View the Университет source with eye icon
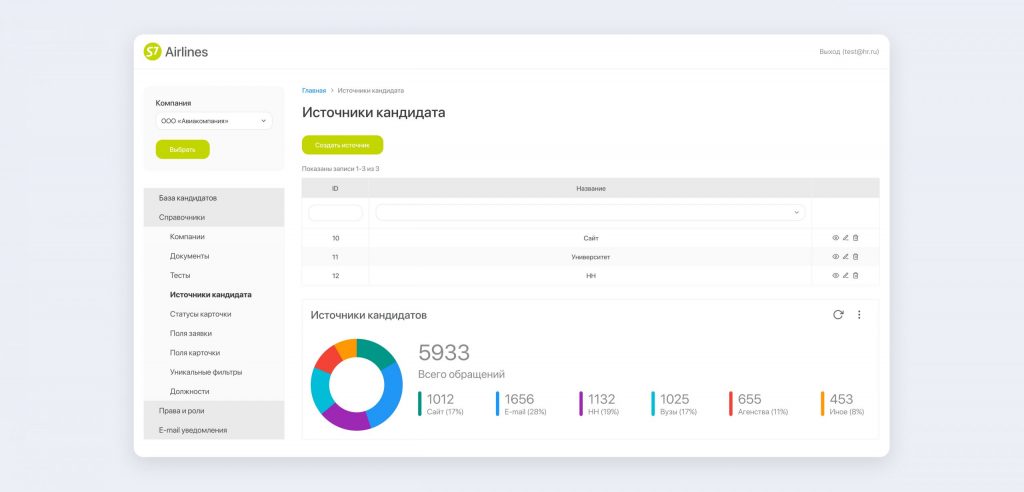 [836, 257]
